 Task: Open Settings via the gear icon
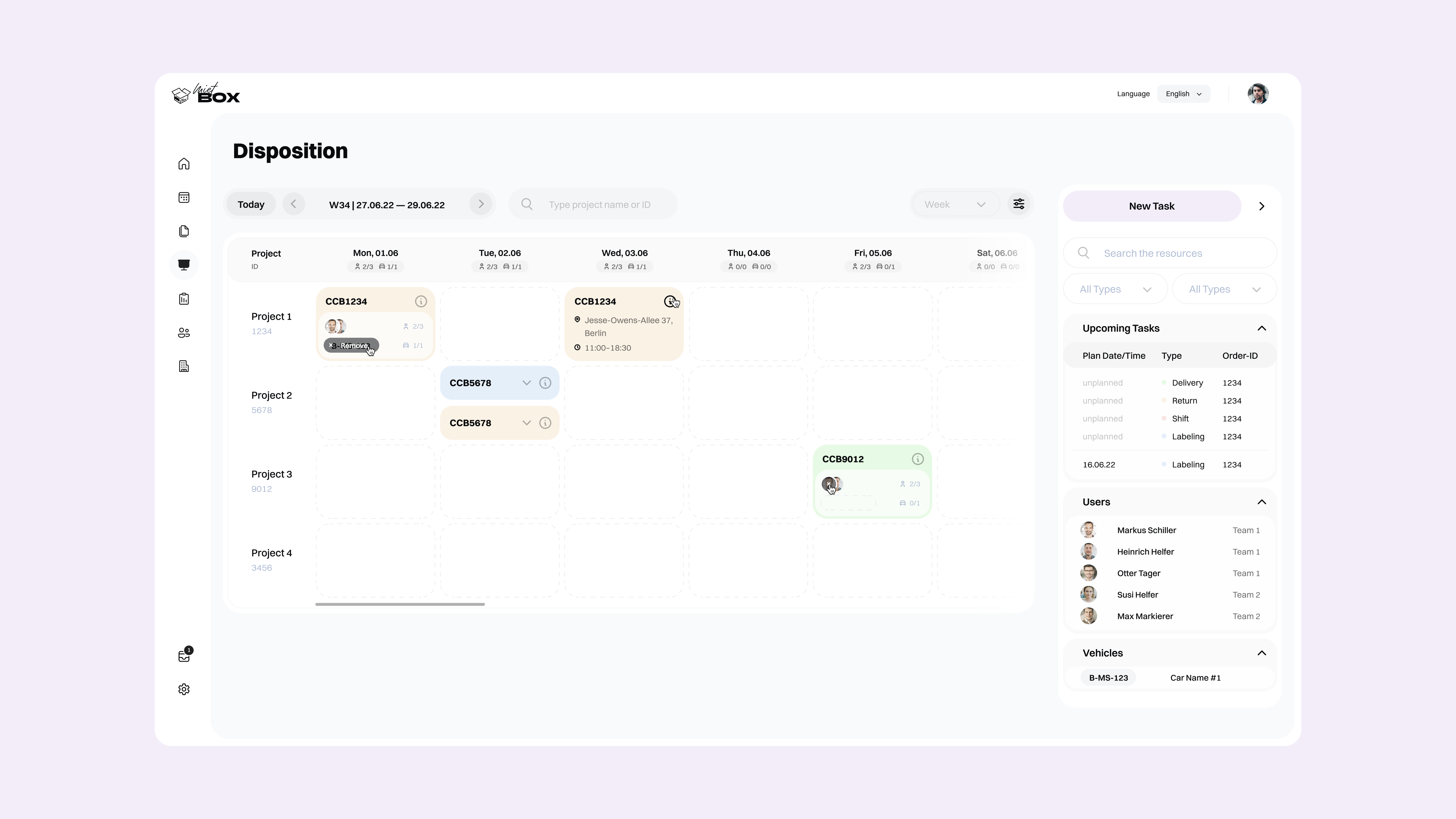tap(184, 689)
